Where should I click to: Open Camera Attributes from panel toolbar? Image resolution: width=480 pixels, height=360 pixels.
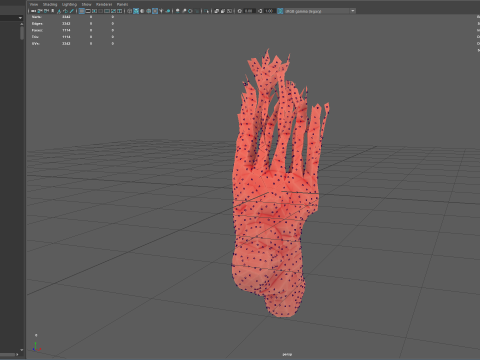click(x=46, y=11)
